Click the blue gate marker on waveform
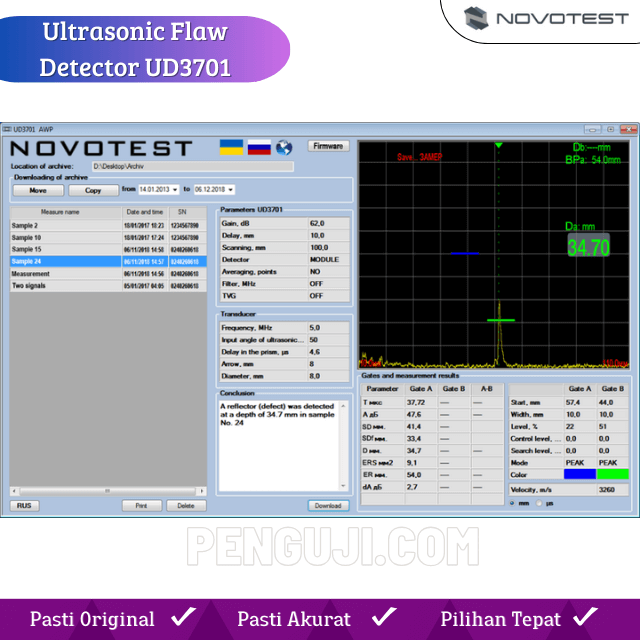 464,253
